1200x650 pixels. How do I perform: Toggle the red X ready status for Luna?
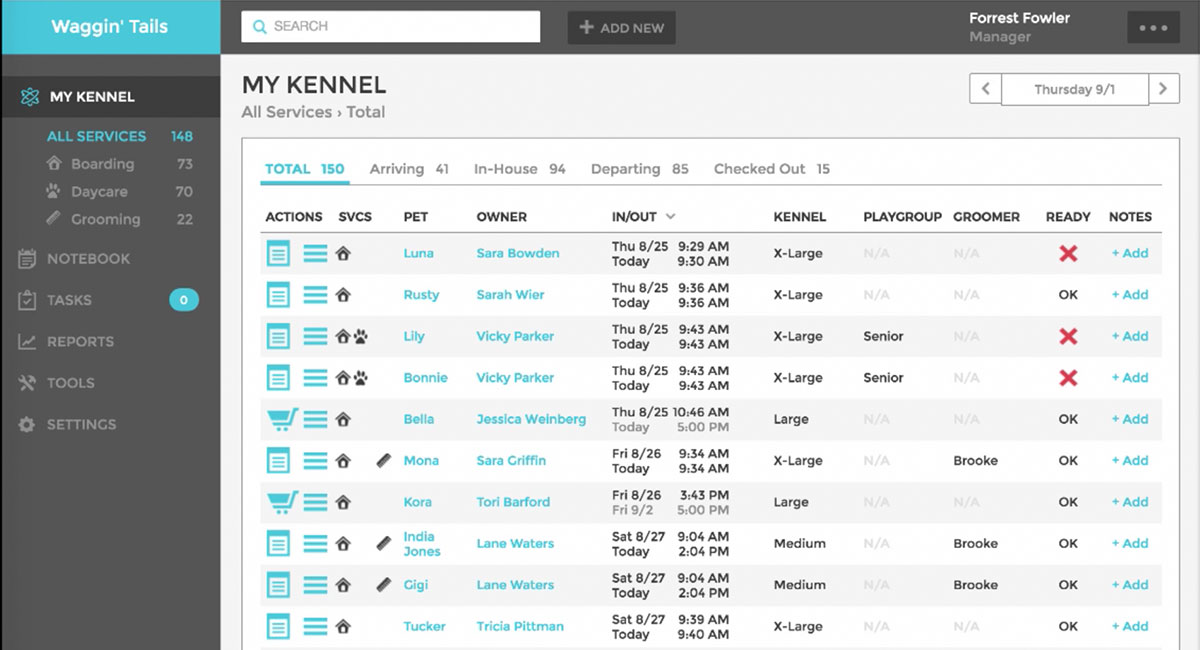(x=1068, y=254)
